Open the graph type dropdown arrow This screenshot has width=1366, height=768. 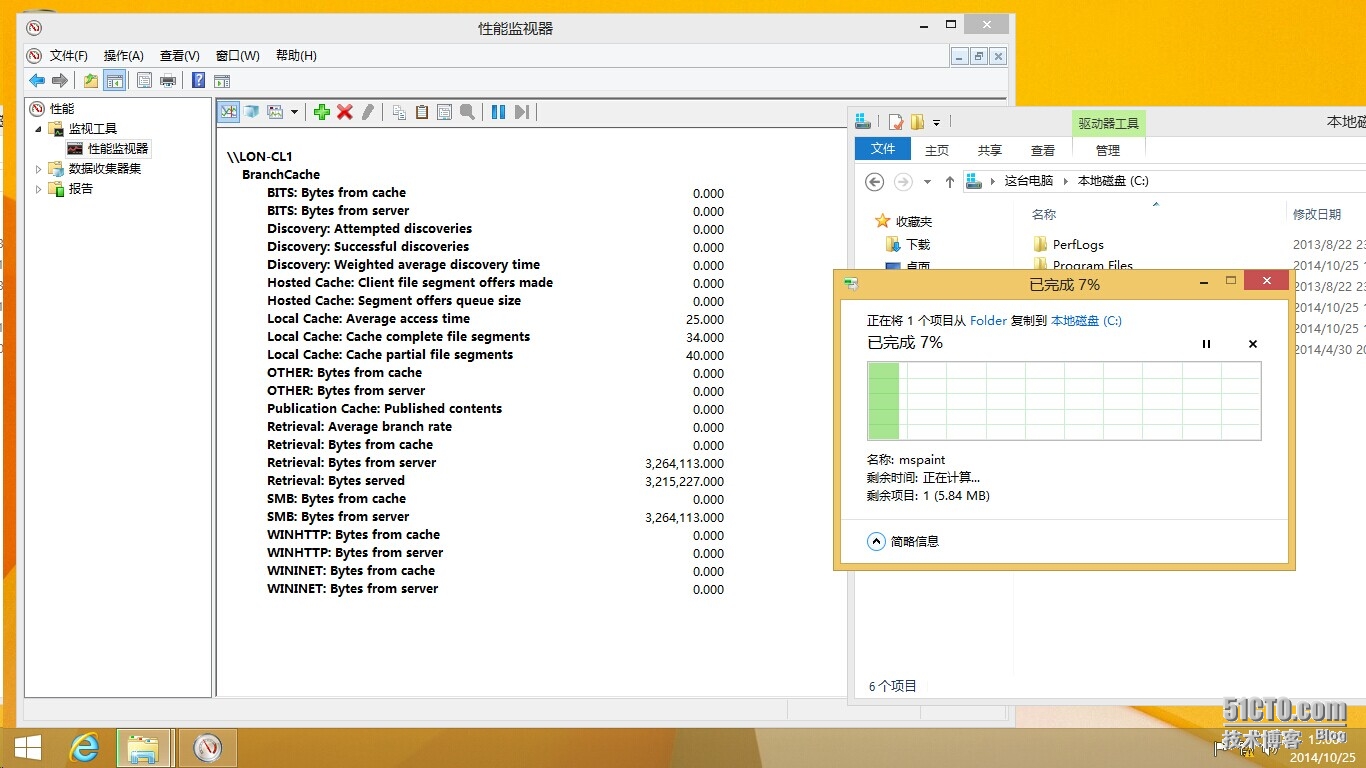coord(294,112)
